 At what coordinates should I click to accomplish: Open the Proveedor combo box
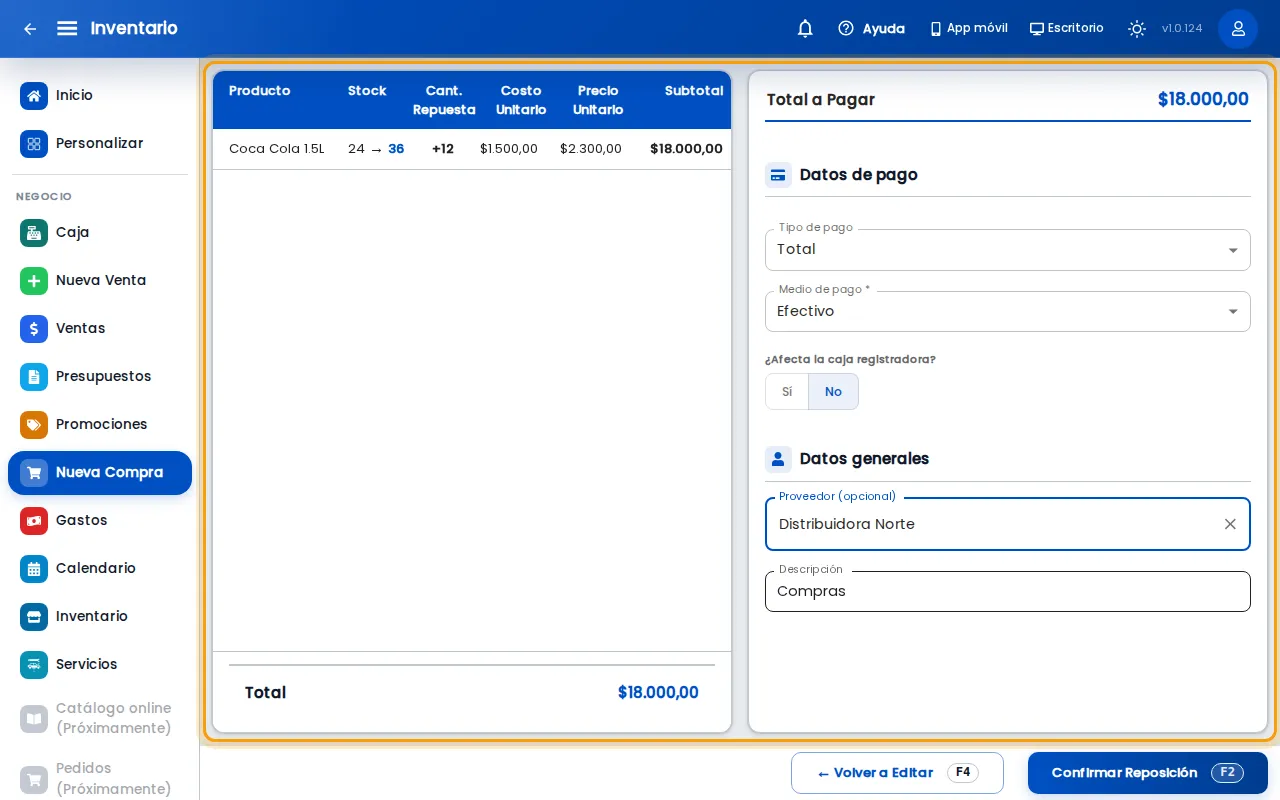(1008, 524)
